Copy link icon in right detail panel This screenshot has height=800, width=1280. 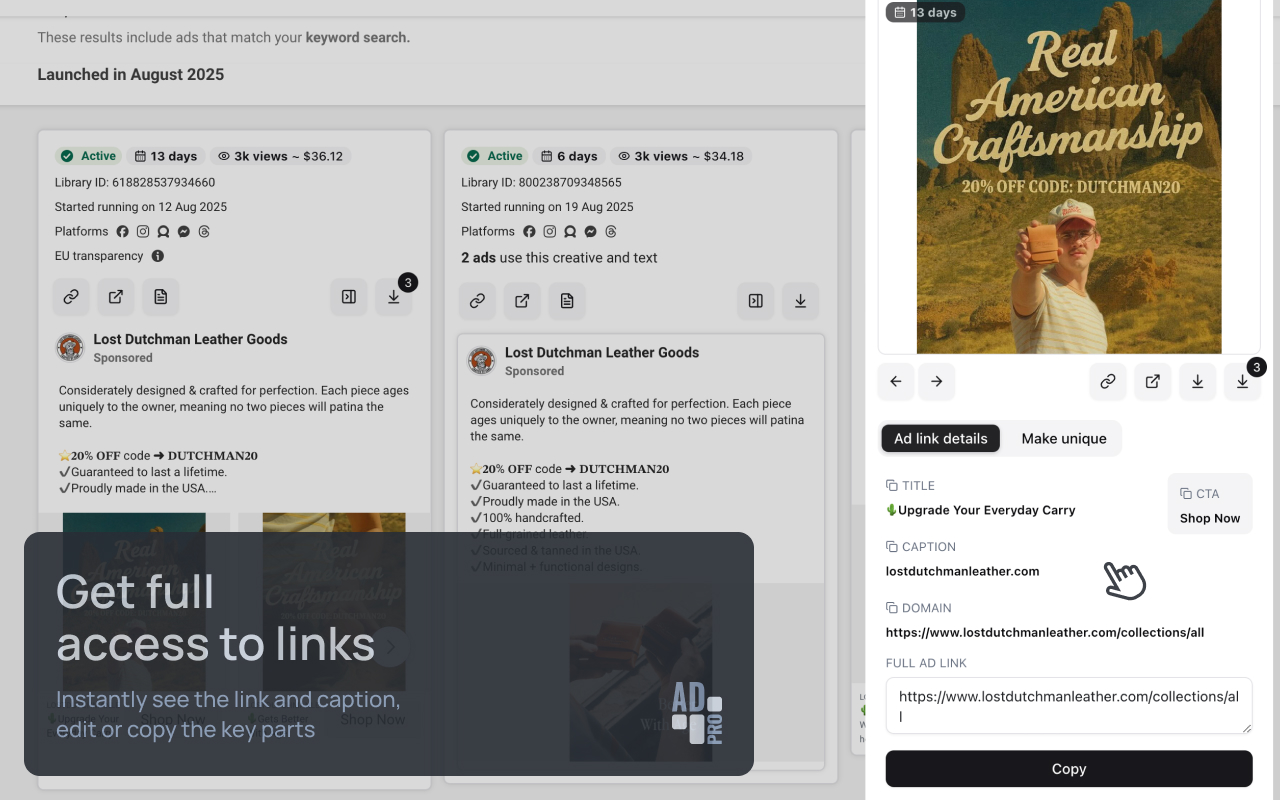point(1108,381)
